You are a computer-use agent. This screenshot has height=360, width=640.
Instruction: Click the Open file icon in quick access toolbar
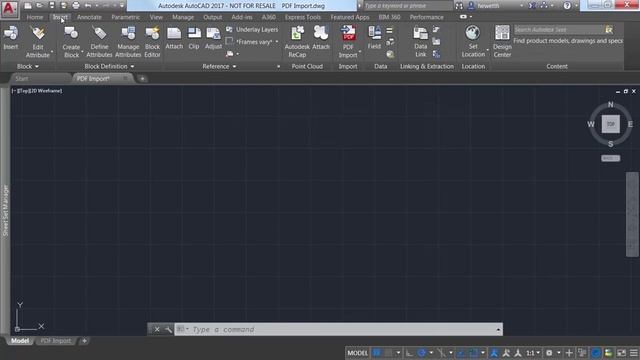pyautogui.click(x=40, y=6)
